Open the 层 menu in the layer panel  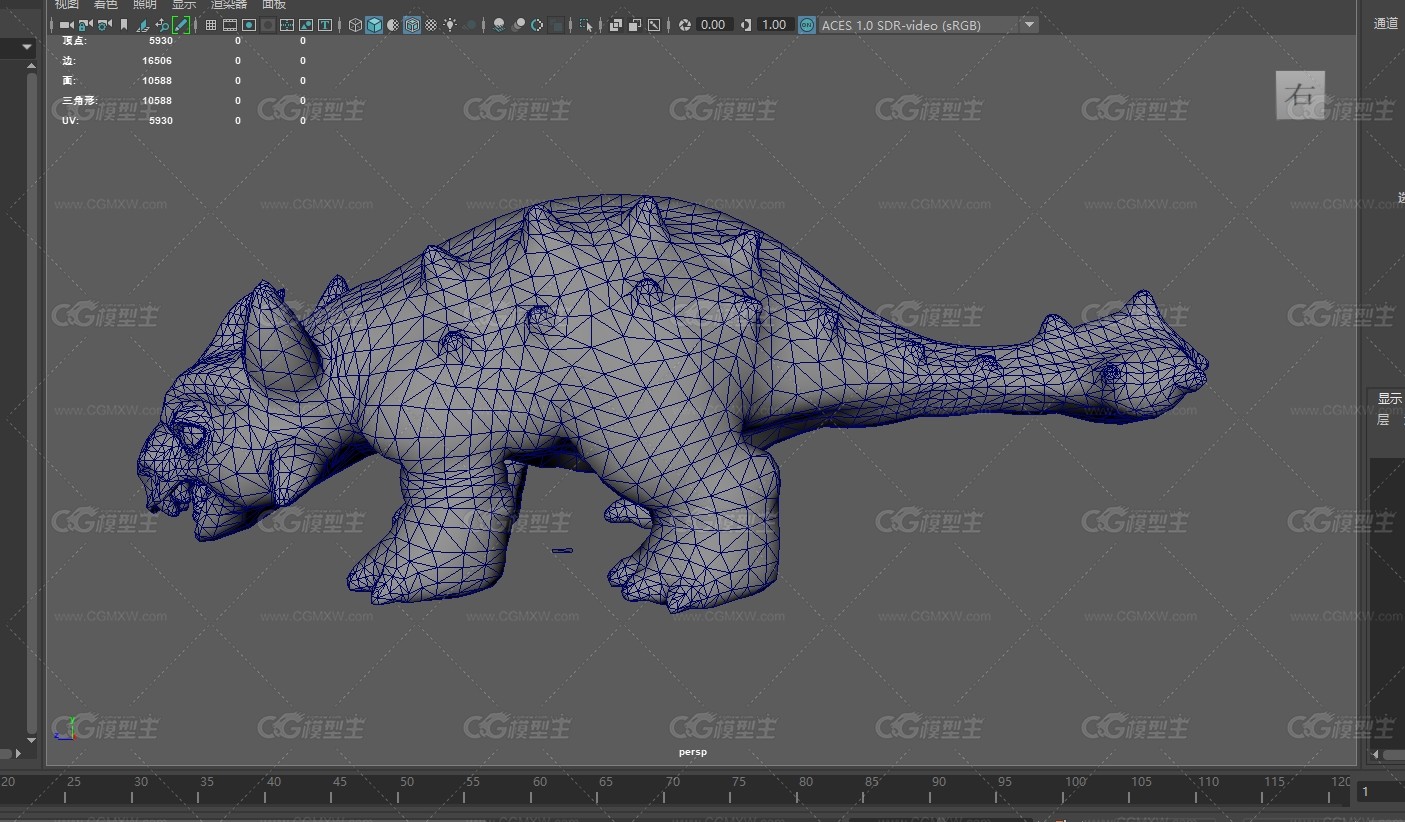point(1383,420)
